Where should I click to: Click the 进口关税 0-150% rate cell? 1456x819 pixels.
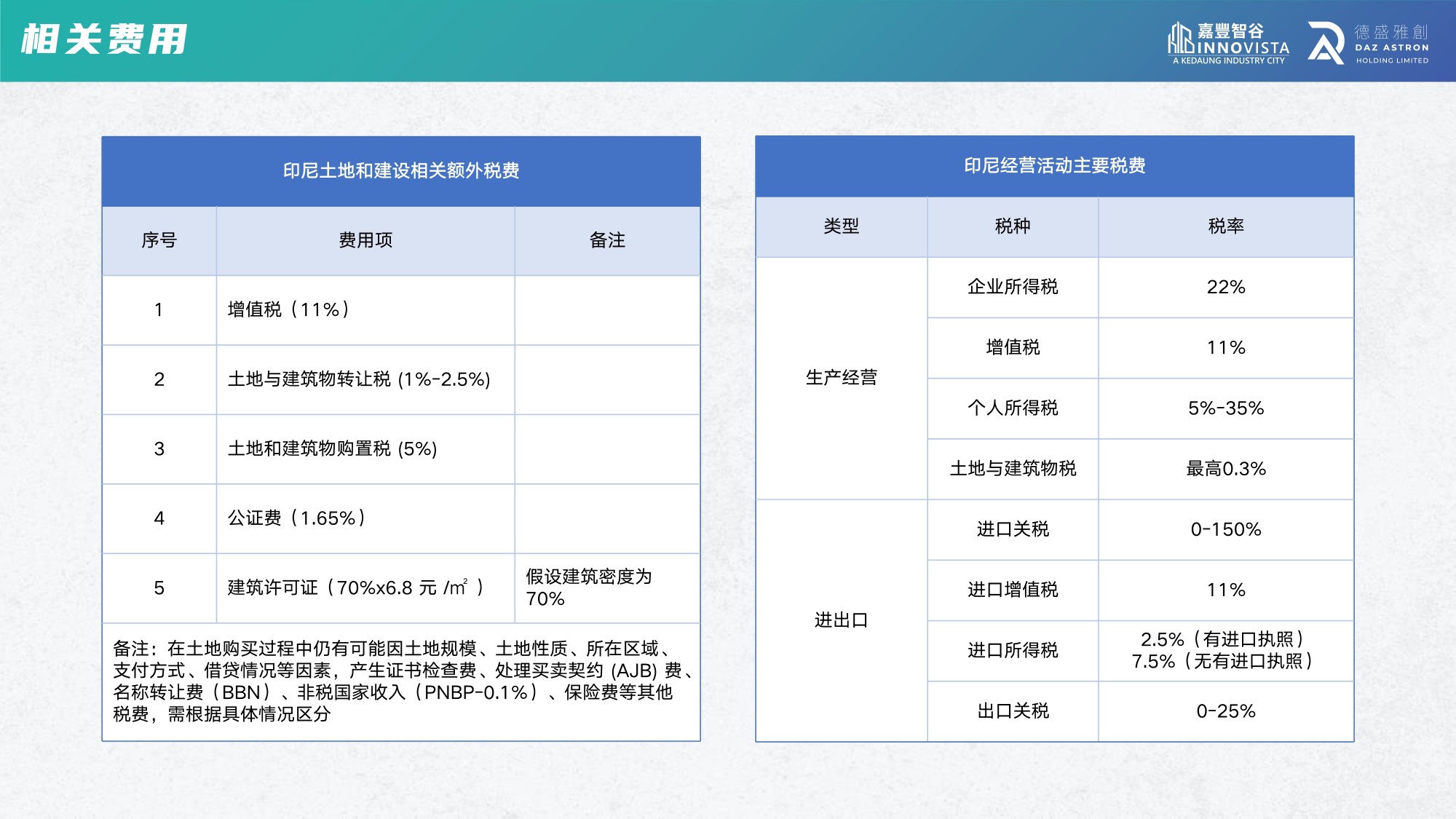point(1226,529)
